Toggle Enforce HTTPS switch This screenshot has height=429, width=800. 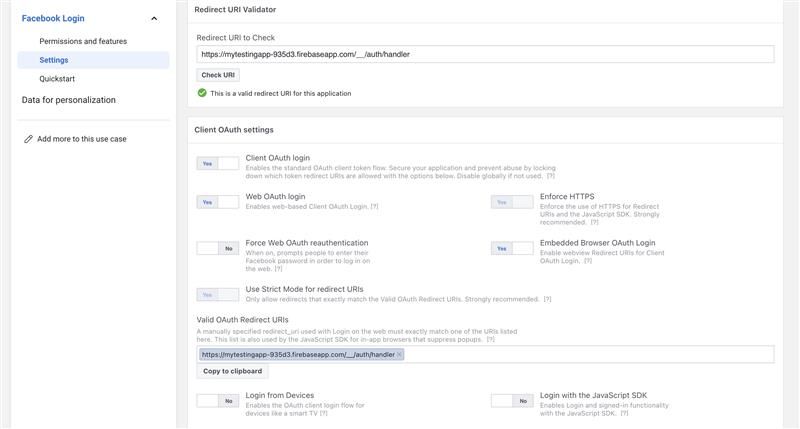click(x=512, y=202)
